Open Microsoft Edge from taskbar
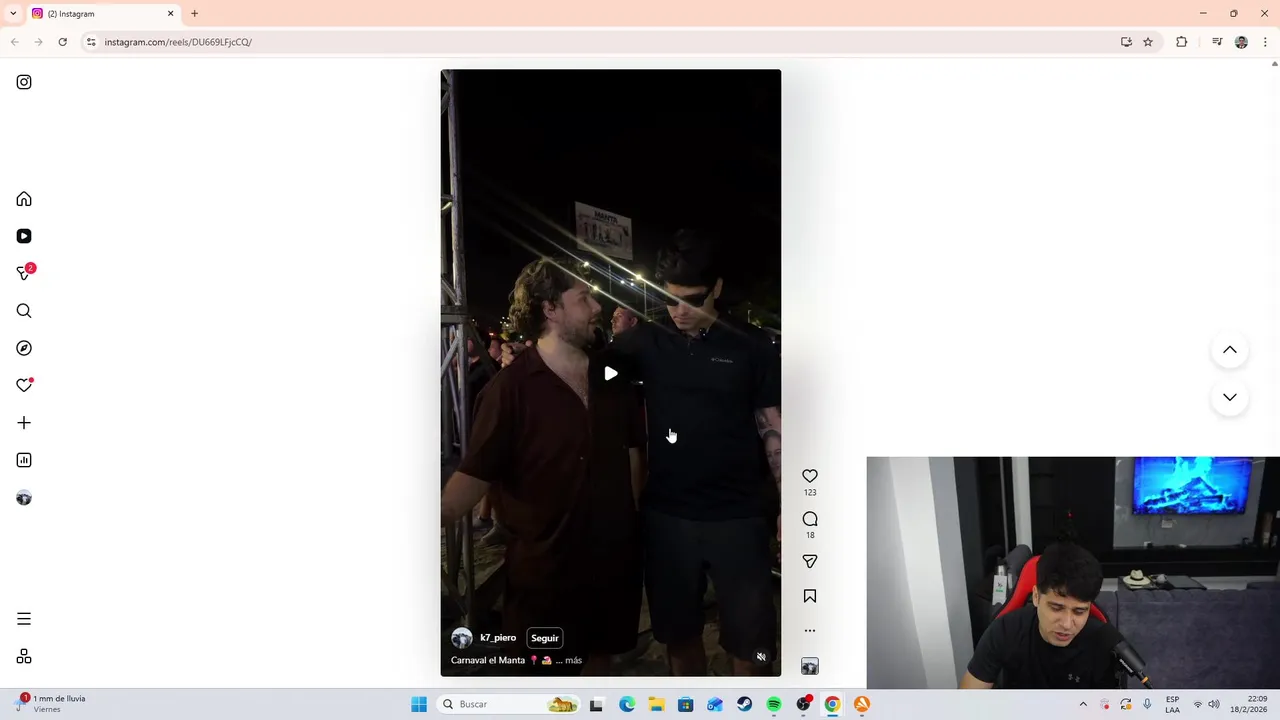This screenshot has height=720, width=1280. coord(626,704)
